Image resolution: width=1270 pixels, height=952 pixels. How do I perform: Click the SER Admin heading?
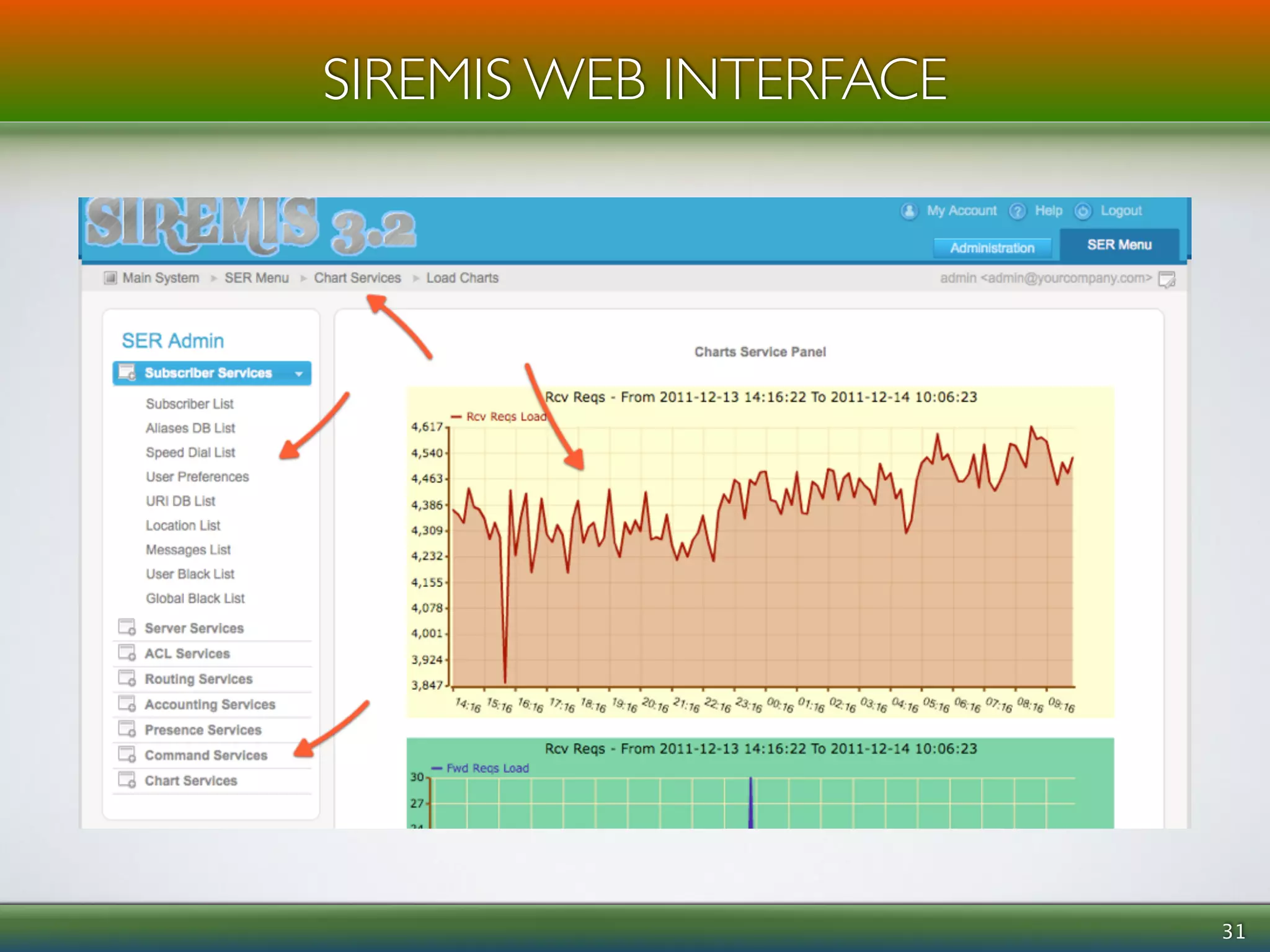(x=172, y=341)
